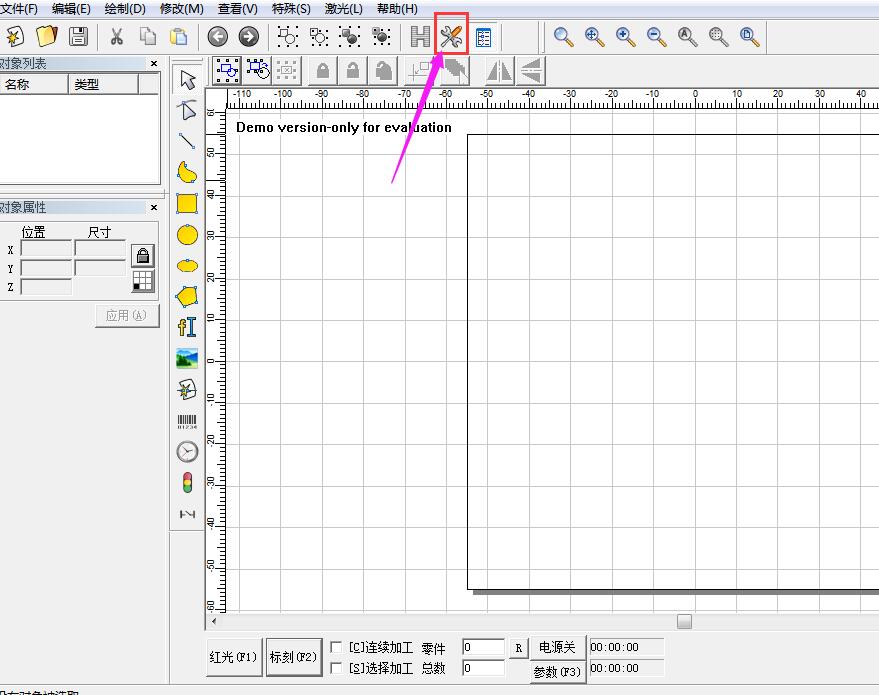Viewport: 879px width, 695px height.
Task: Open the 文件(F) menu
Action: (18, 9)
